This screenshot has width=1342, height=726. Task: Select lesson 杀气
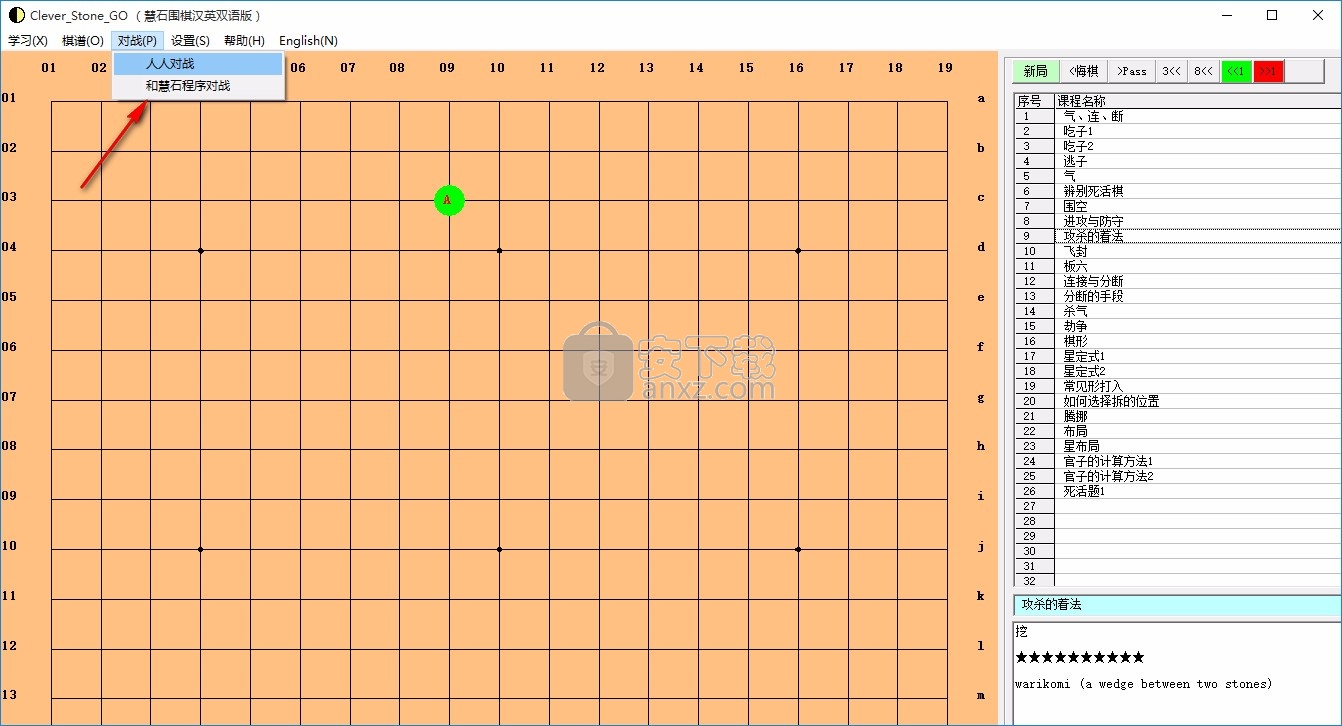[x=1197, y=311]
